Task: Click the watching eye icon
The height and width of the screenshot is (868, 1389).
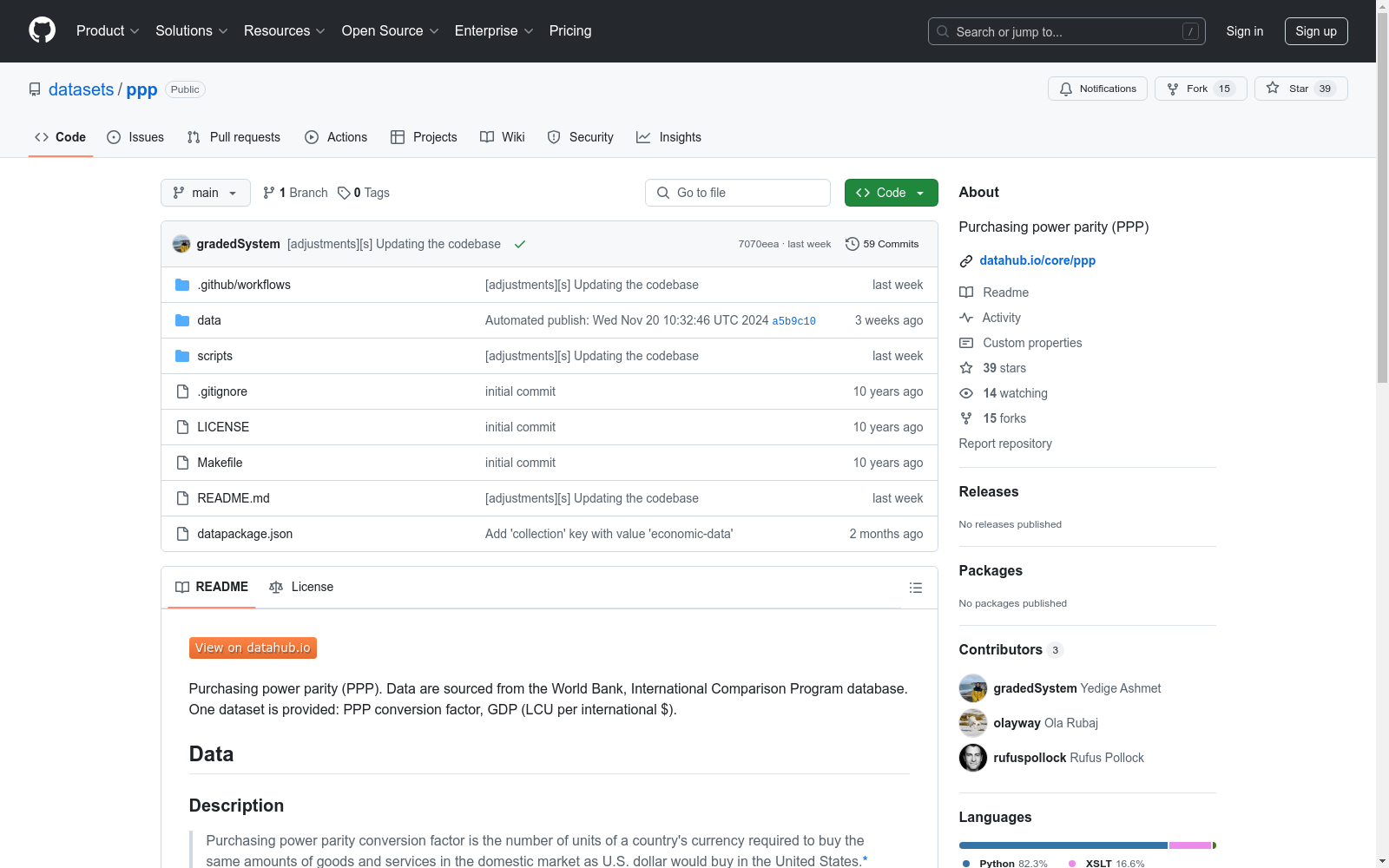Action: [x=966, y=393]
